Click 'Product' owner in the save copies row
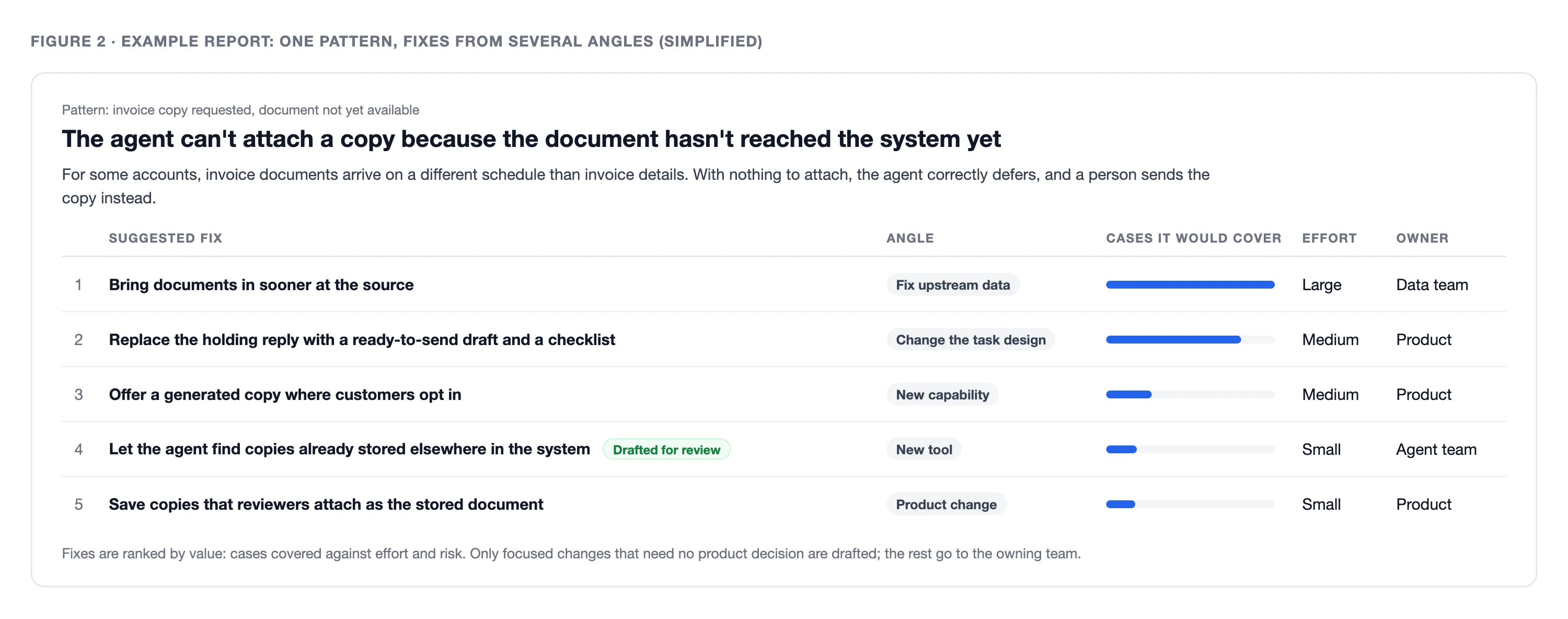Viewport: 1568px width, 619px height. 1423,504
